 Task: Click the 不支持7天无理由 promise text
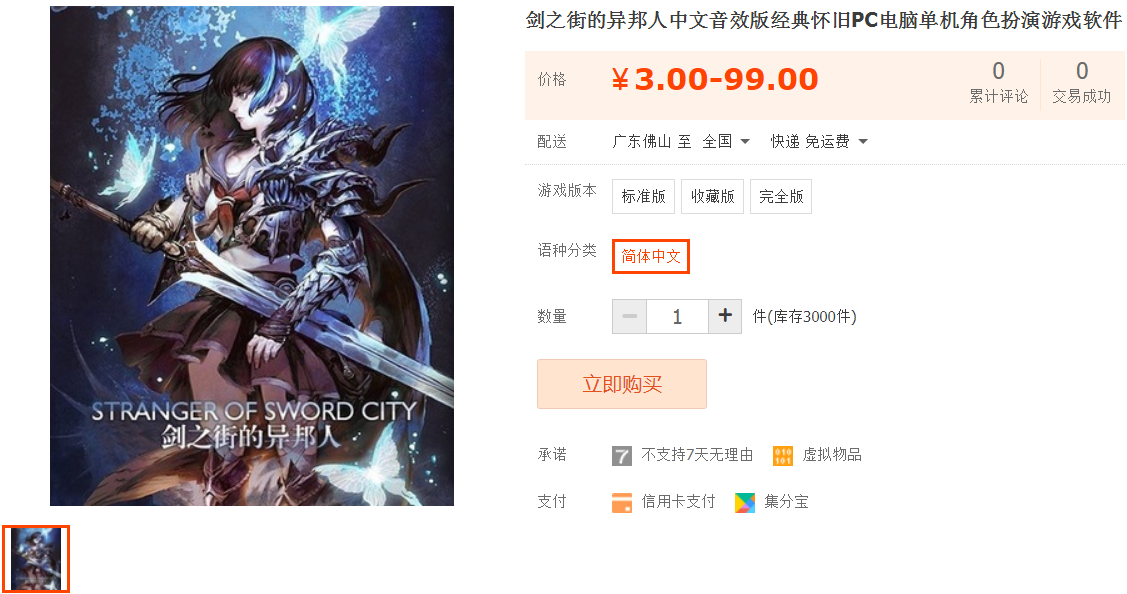pyautogui.click(x=697, y=454)
